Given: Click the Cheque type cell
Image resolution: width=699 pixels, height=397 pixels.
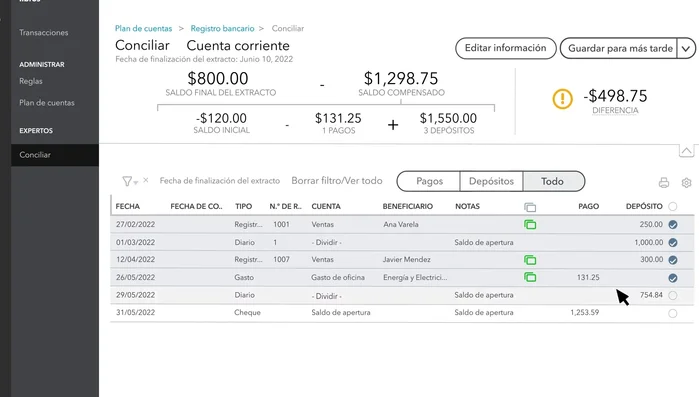Looking at the screenshot, I should tap(247, 312).
